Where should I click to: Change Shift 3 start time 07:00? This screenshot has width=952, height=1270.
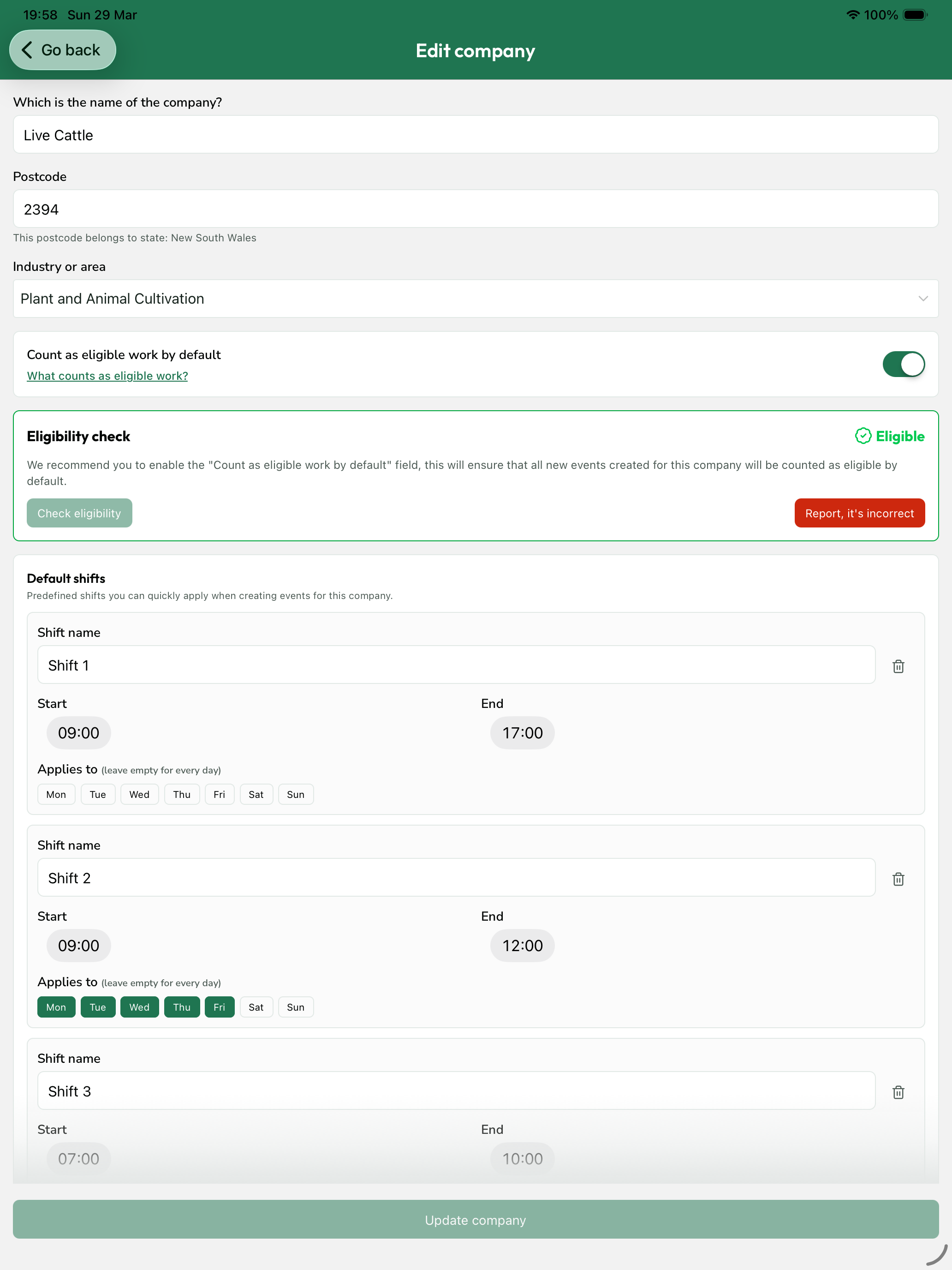(78, 1159)
